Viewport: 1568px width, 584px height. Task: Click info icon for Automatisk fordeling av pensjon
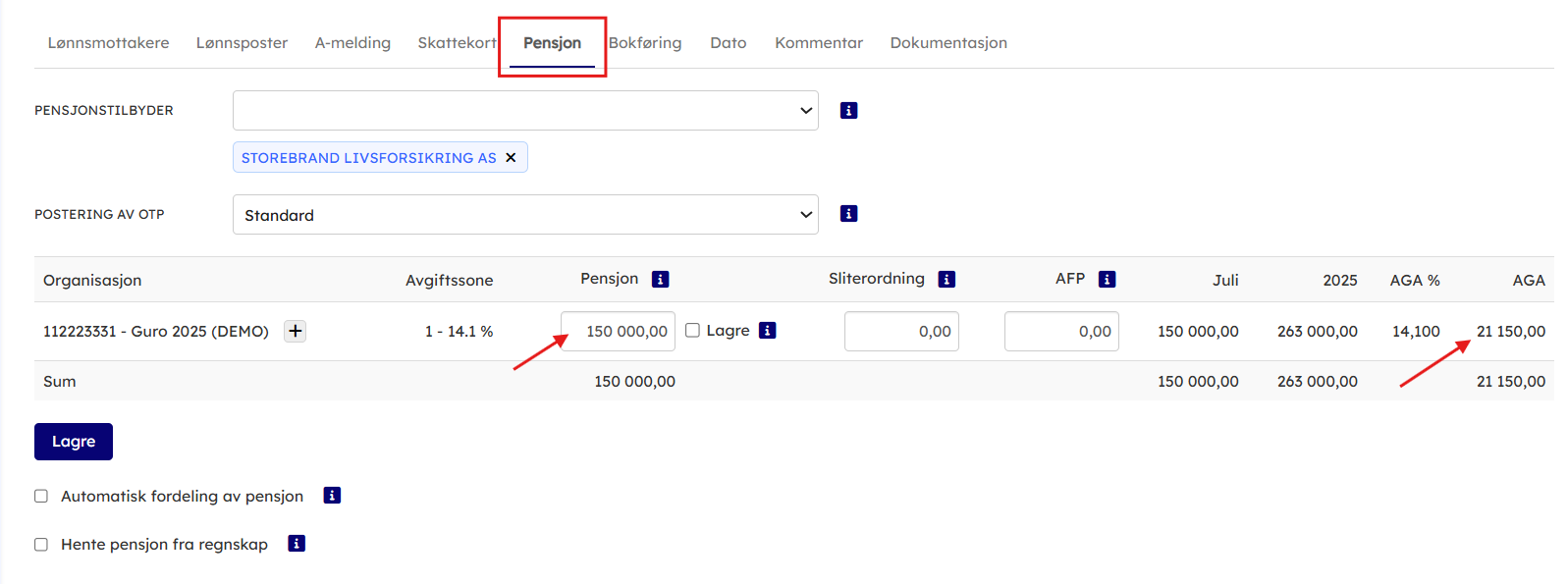point(332,496)
